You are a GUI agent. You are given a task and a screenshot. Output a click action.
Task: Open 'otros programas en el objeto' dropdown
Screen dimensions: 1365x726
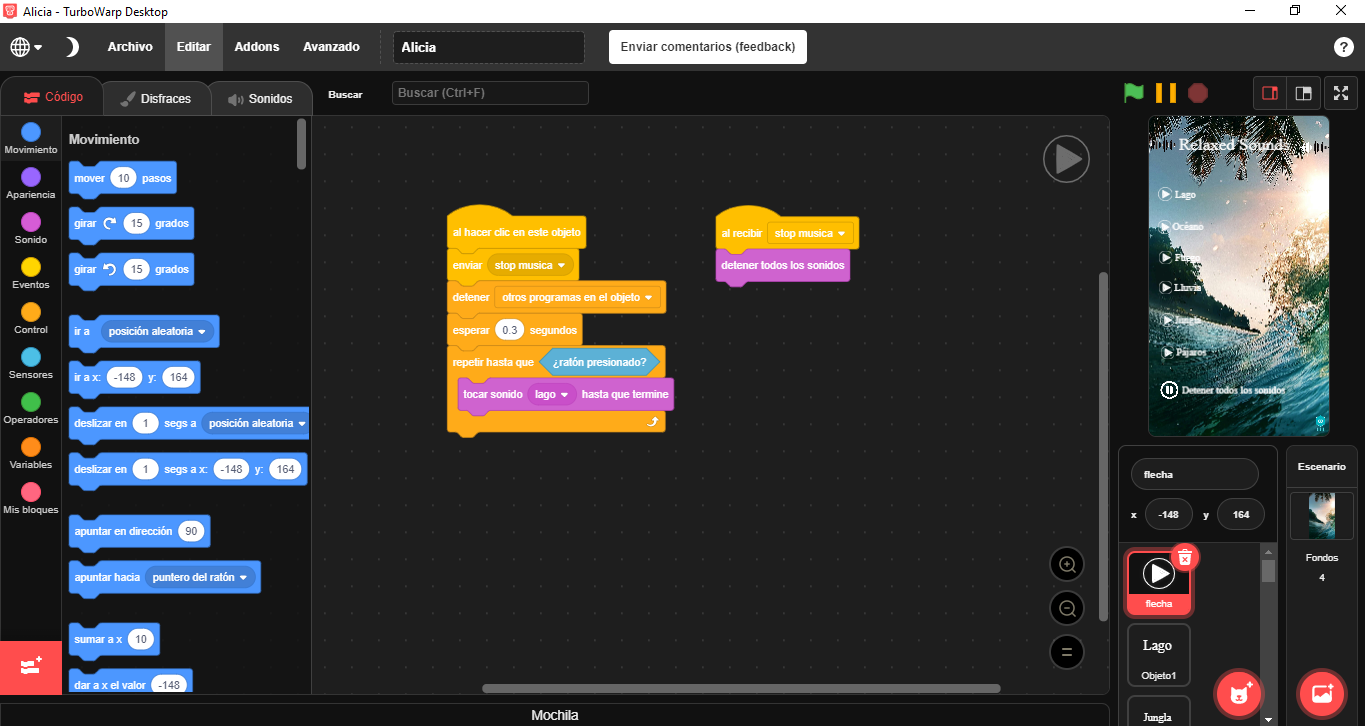pos(649,298)
